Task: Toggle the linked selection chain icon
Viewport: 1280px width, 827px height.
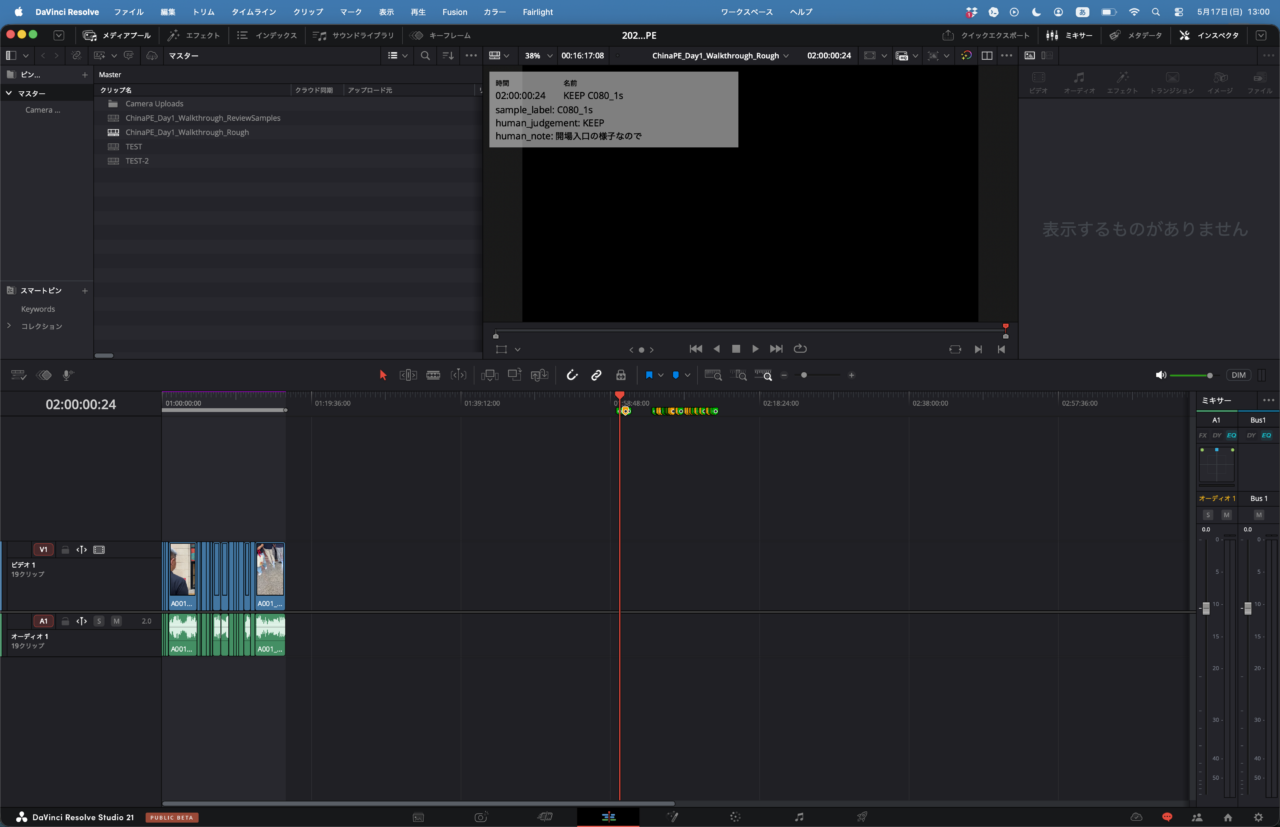Action: coord(596,375)
